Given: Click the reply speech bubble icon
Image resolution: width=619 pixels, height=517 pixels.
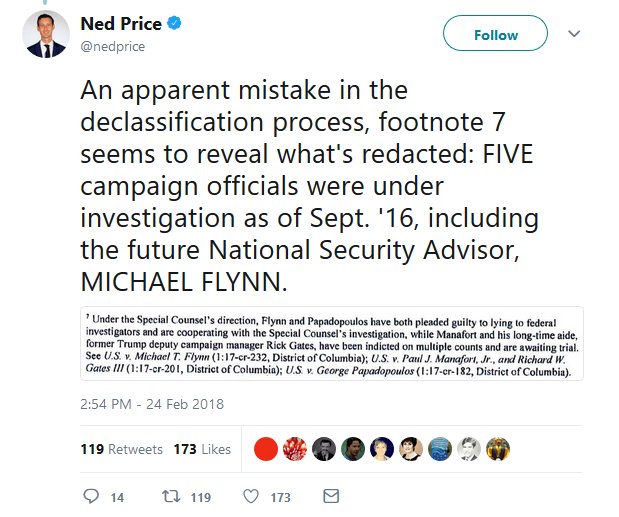Looking at the screenshot, I should 90,496.
